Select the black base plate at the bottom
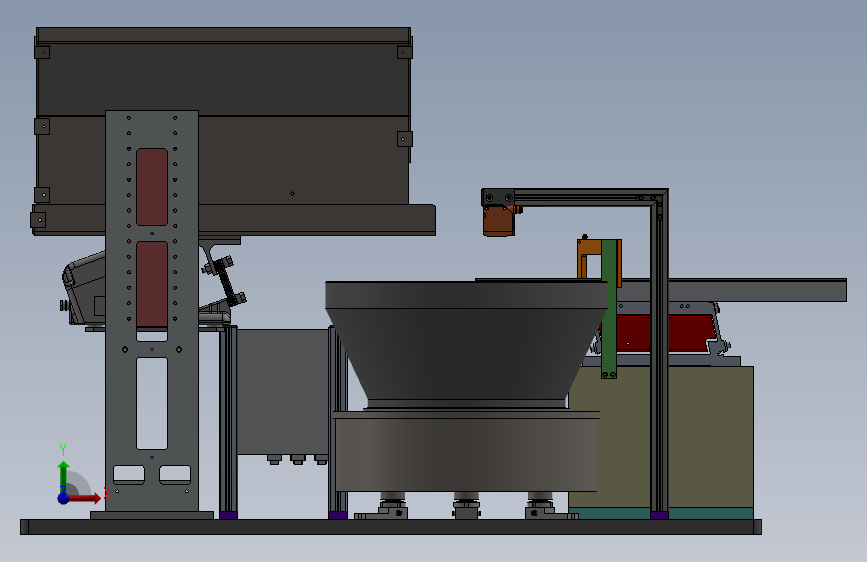The height and width of the screenshot is (562, 867). pos(391,527)
